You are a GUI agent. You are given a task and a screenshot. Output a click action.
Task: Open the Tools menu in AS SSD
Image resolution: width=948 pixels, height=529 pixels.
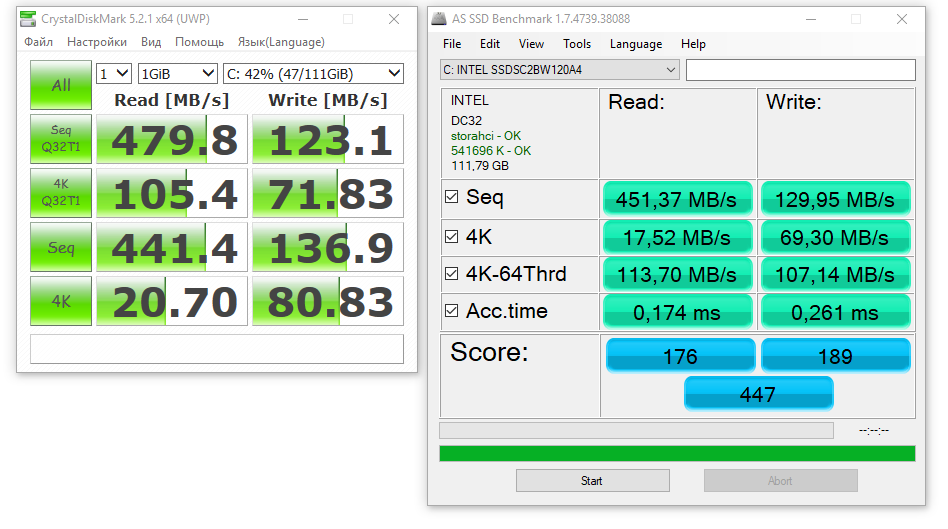pyautogui.click(x=577, y=44)
